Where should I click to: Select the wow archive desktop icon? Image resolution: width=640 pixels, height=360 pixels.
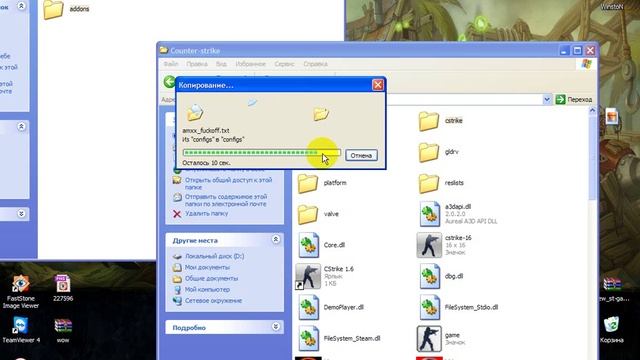63,326
